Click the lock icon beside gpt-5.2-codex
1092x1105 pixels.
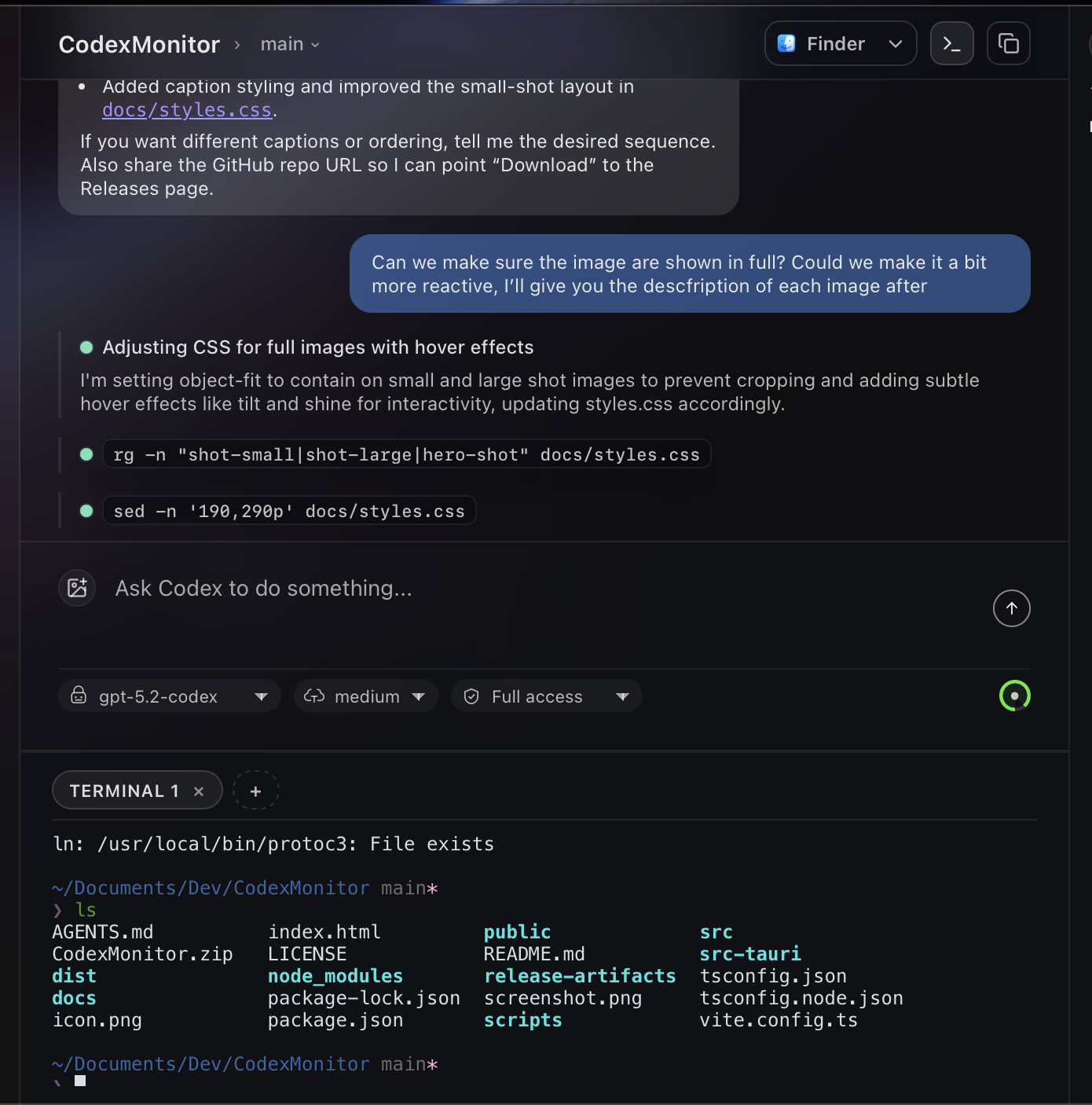pos(79,696)
